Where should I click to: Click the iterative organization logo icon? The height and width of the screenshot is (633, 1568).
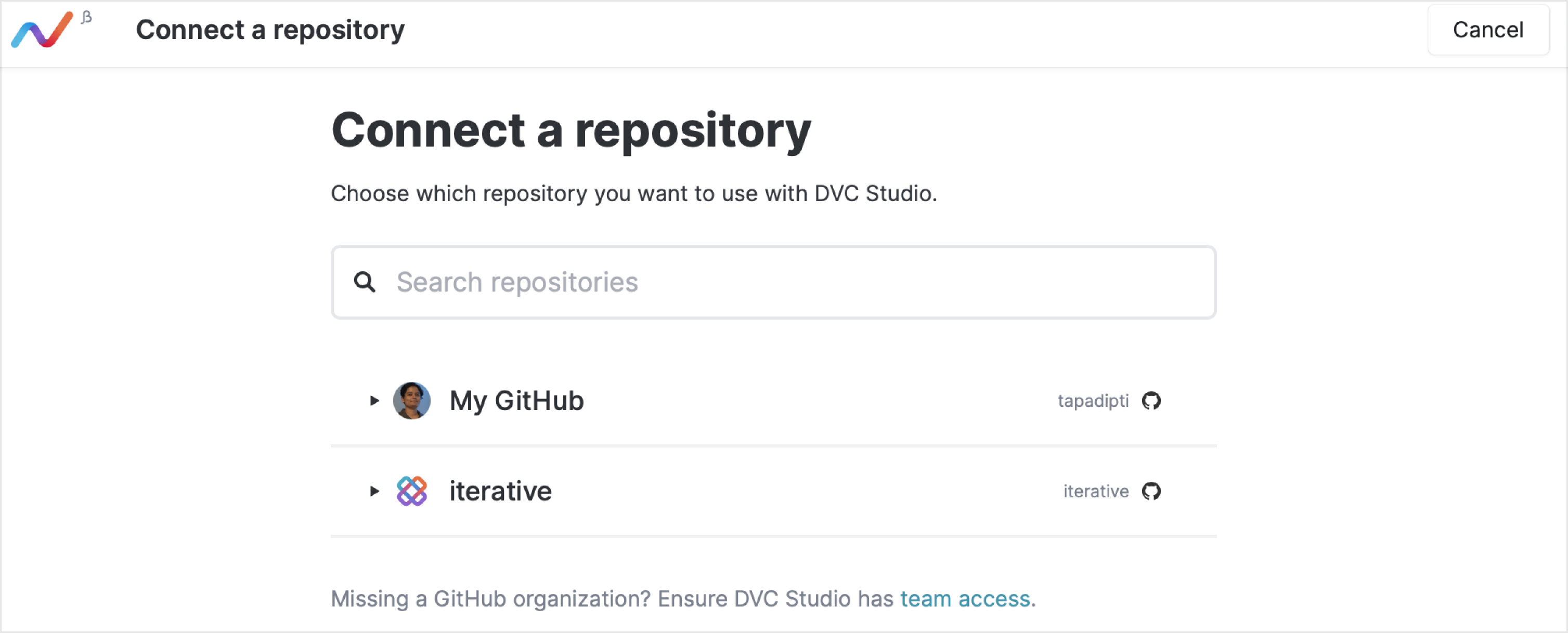click(x=411, y=491)
